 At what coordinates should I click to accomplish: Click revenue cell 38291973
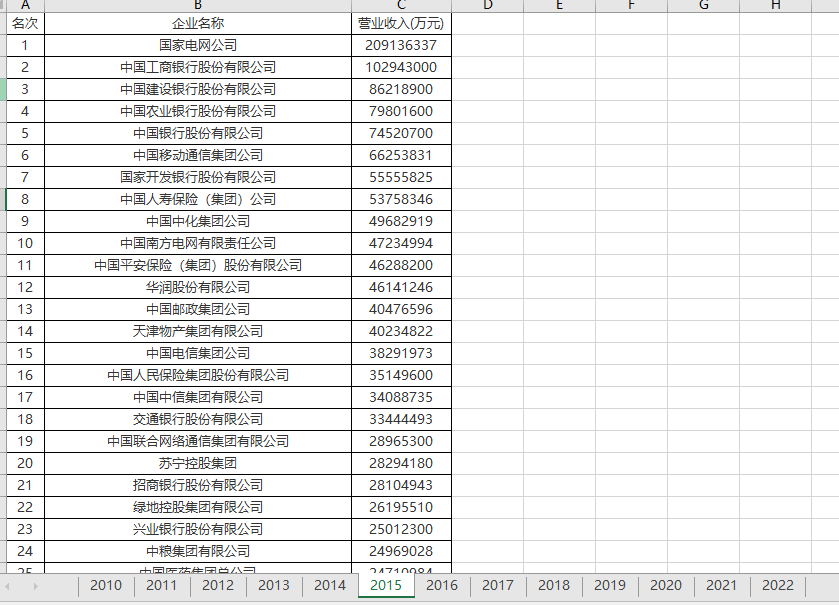[401, 353]
